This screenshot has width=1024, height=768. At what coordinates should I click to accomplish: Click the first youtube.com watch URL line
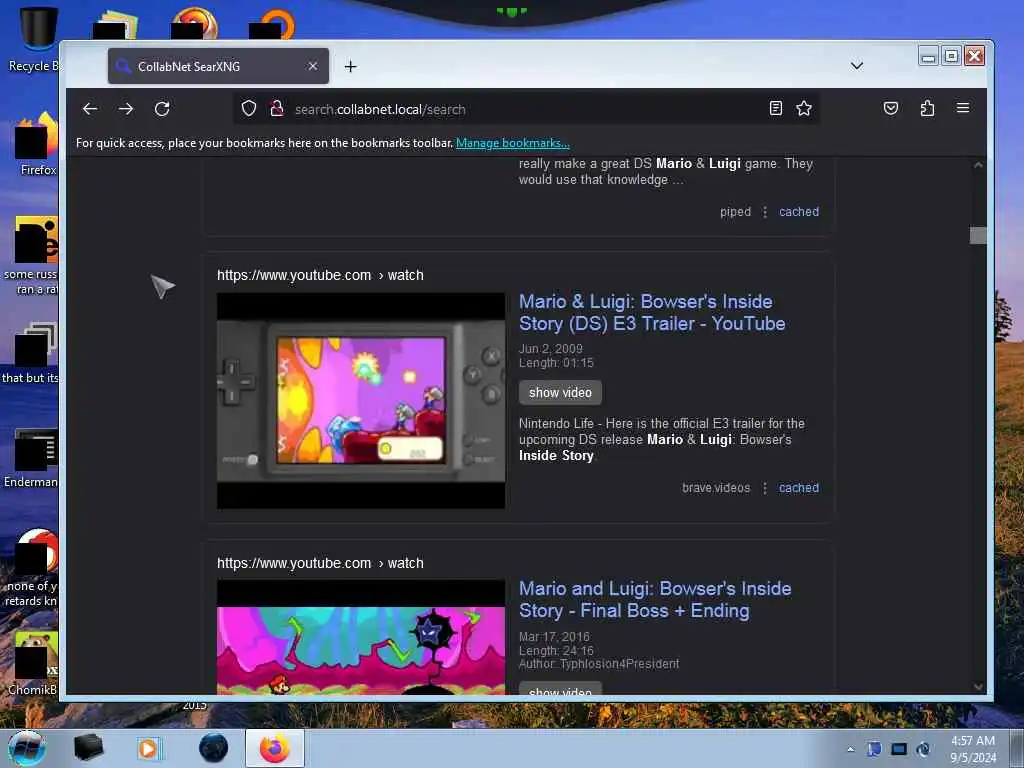click(320, 276)
